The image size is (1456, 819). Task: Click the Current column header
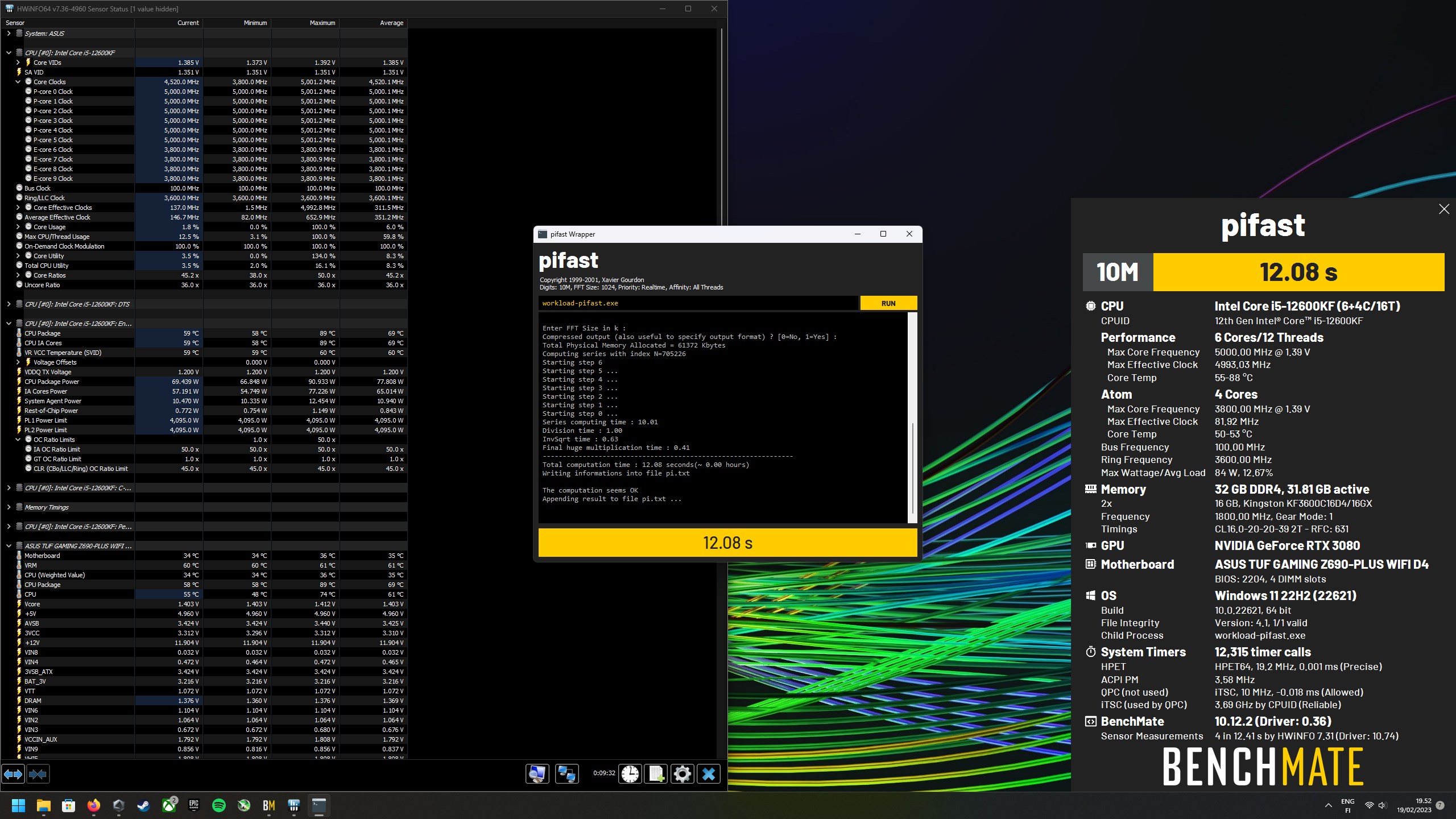(169, 23)
